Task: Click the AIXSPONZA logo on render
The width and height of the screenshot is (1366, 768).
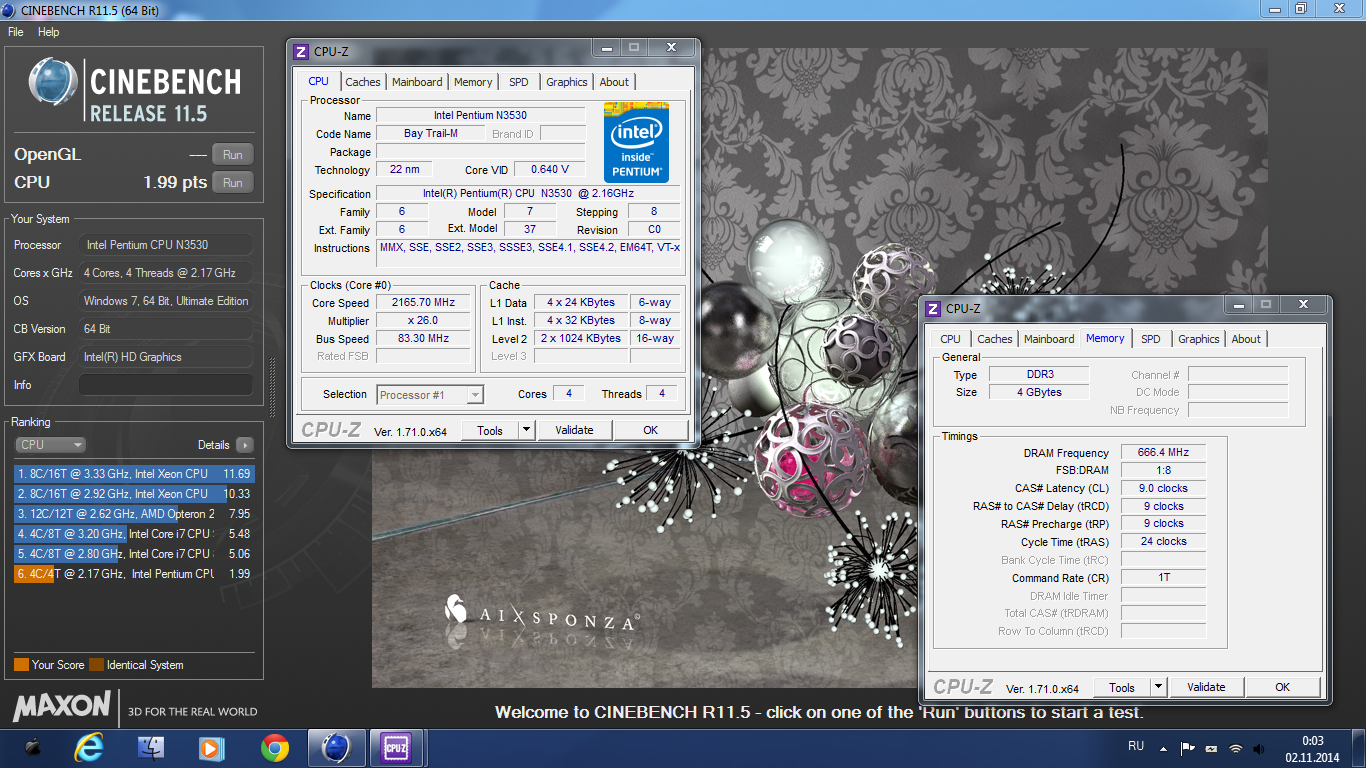Action: (541, 613)
